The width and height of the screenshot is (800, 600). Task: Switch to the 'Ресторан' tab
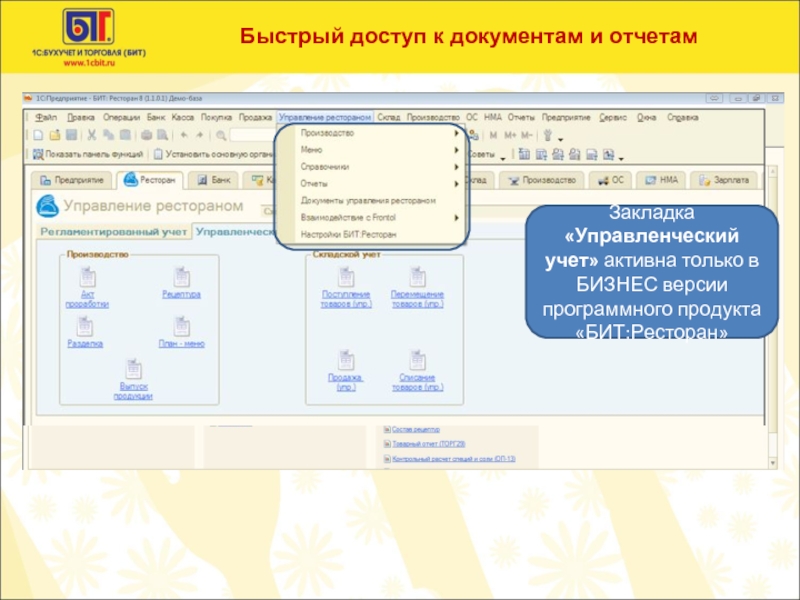149,180
